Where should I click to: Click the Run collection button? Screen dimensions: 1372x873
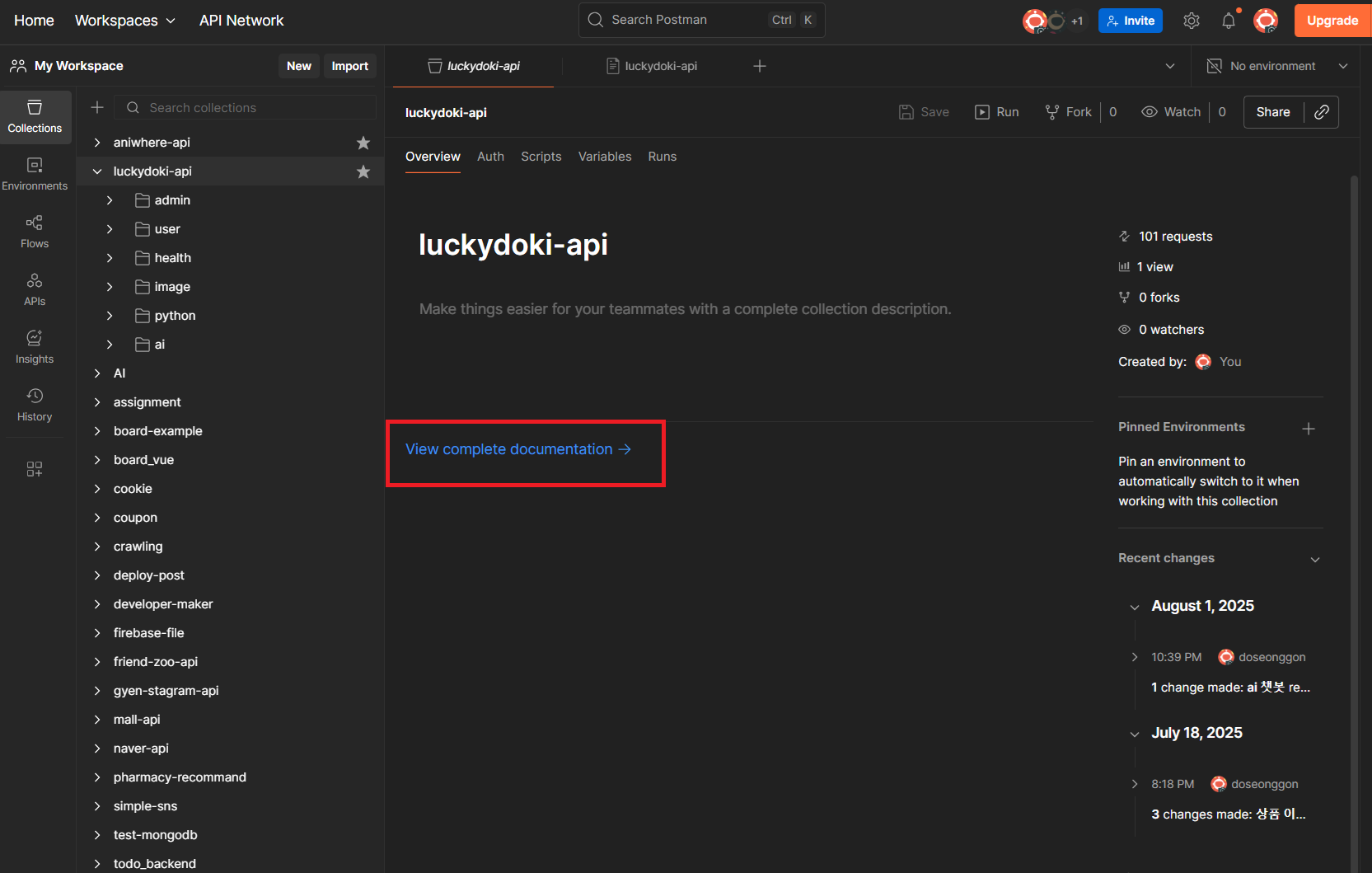(997, 112)
